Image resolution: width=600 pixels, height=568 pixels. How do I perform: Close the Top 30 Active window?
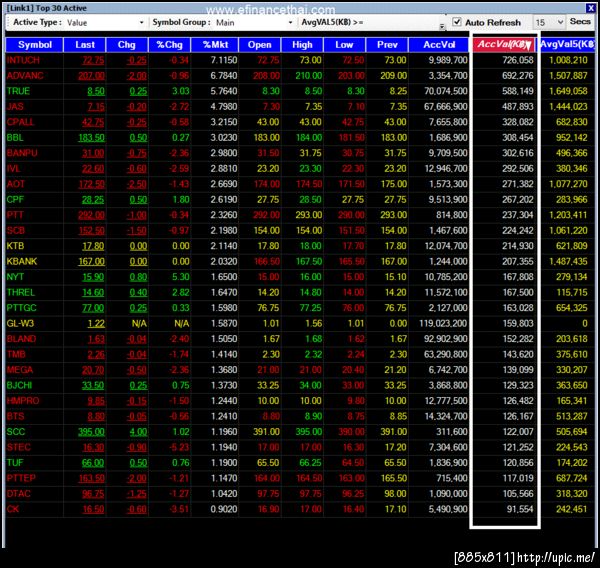pyautogui.click(x=590, y=8)
